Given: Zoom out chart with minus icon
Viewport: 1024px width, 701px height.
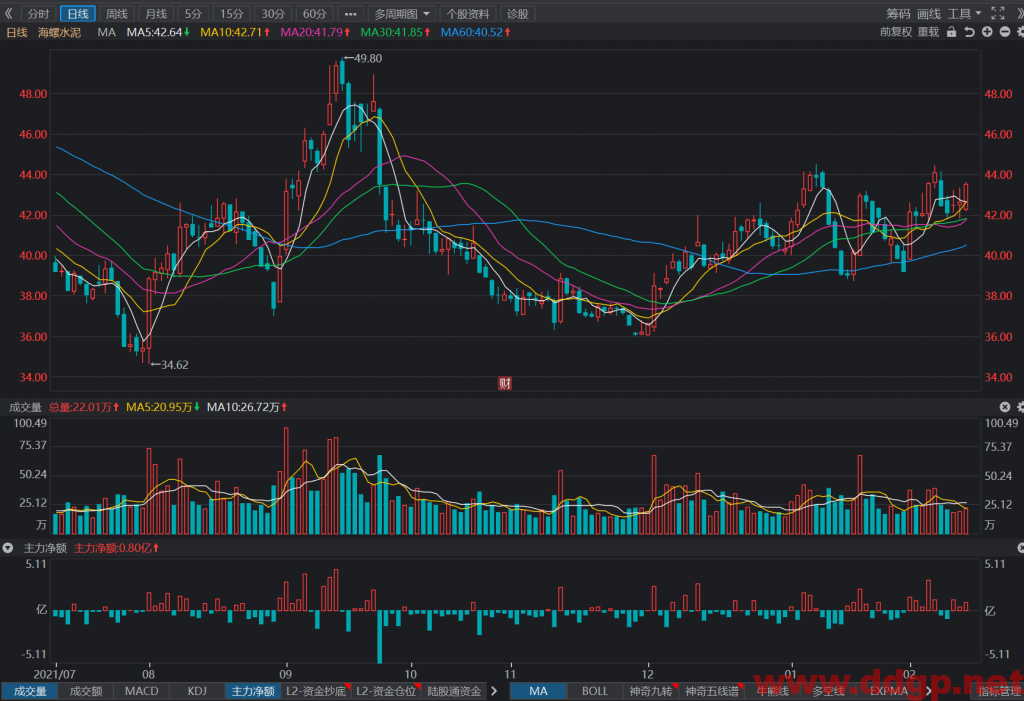Looking at the screenshot, I should (x=1004, y=32).
